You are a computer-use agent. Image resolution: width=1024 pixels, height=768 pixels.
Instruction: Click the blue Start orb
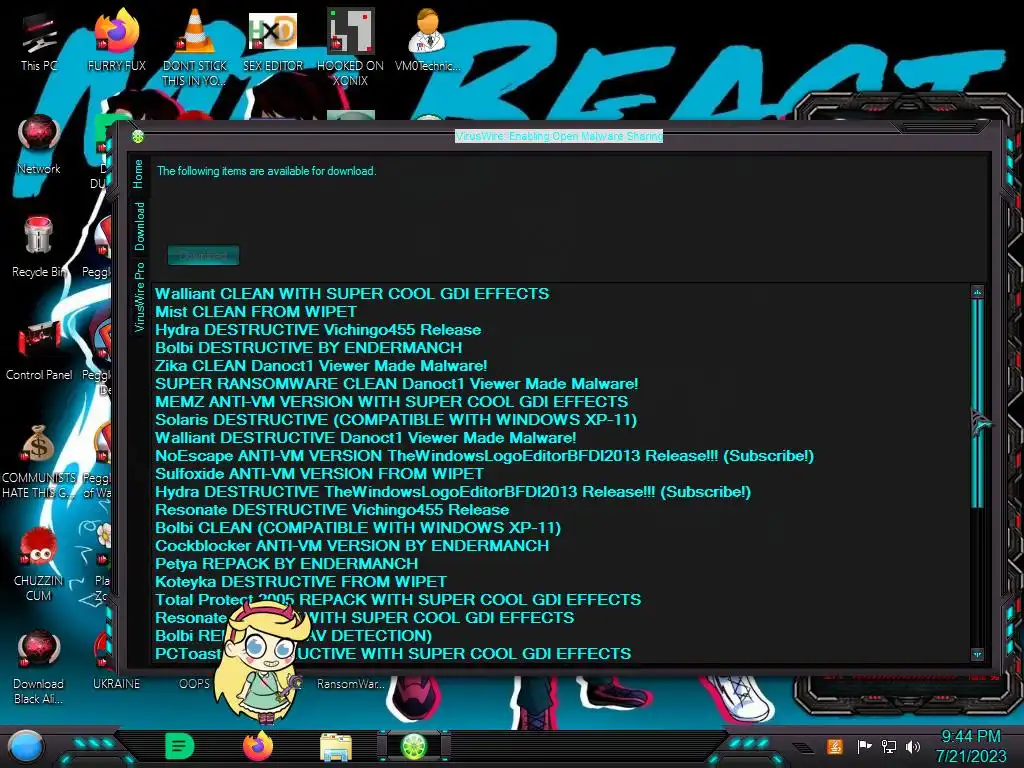pos(27,746)
